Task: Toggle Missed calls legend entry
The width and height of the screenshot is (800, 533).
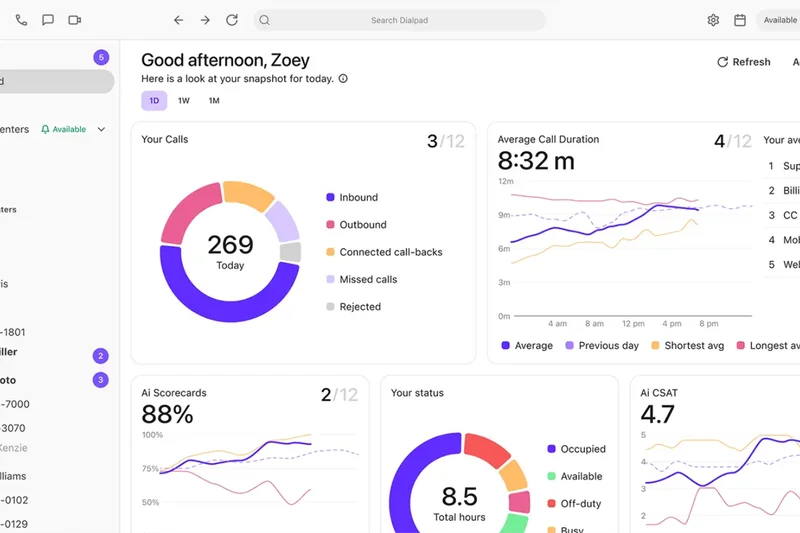Action: coord(367,280)
